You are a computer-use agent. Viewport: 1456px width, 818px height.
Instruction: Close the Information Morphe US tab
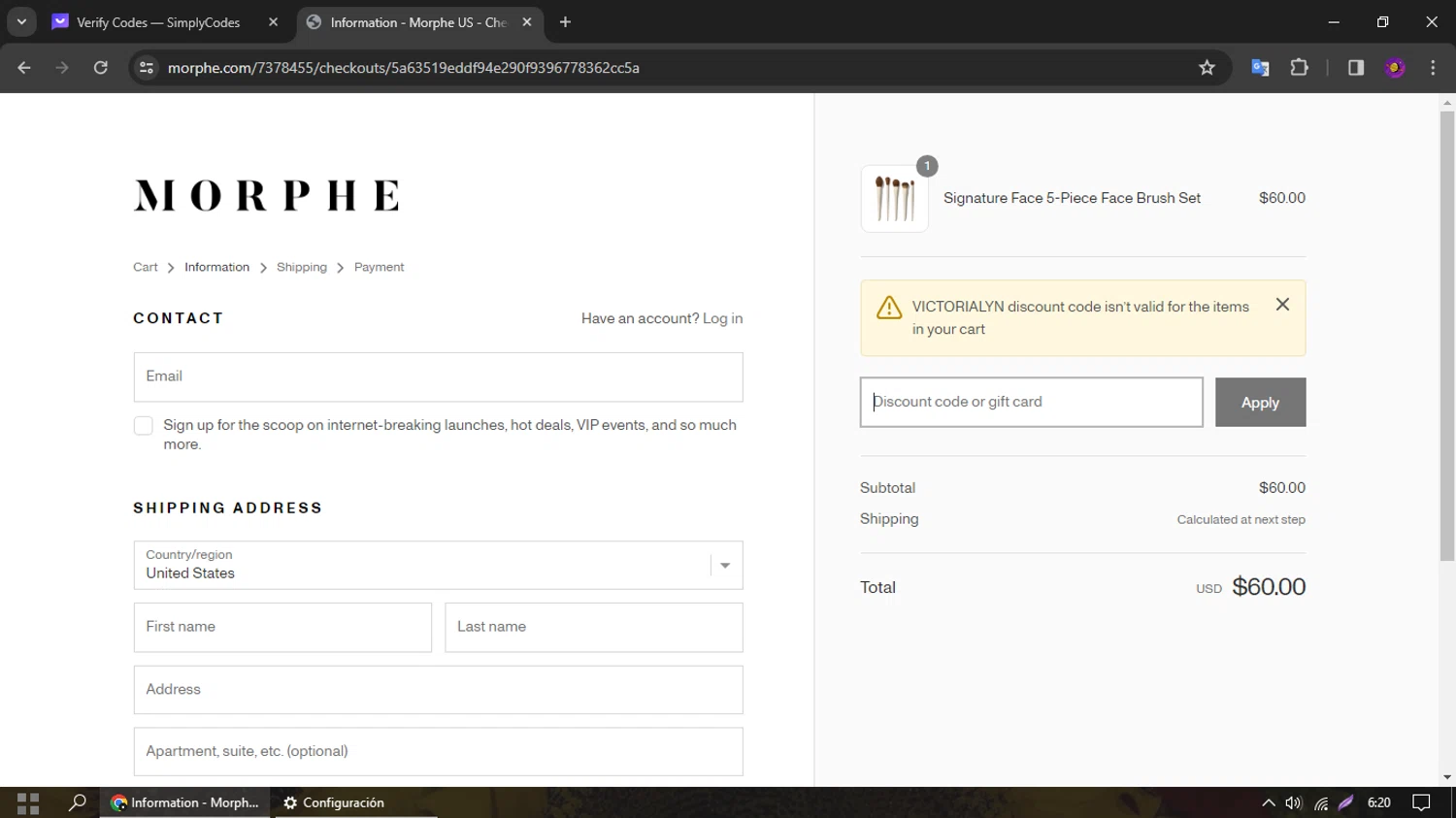527,22
